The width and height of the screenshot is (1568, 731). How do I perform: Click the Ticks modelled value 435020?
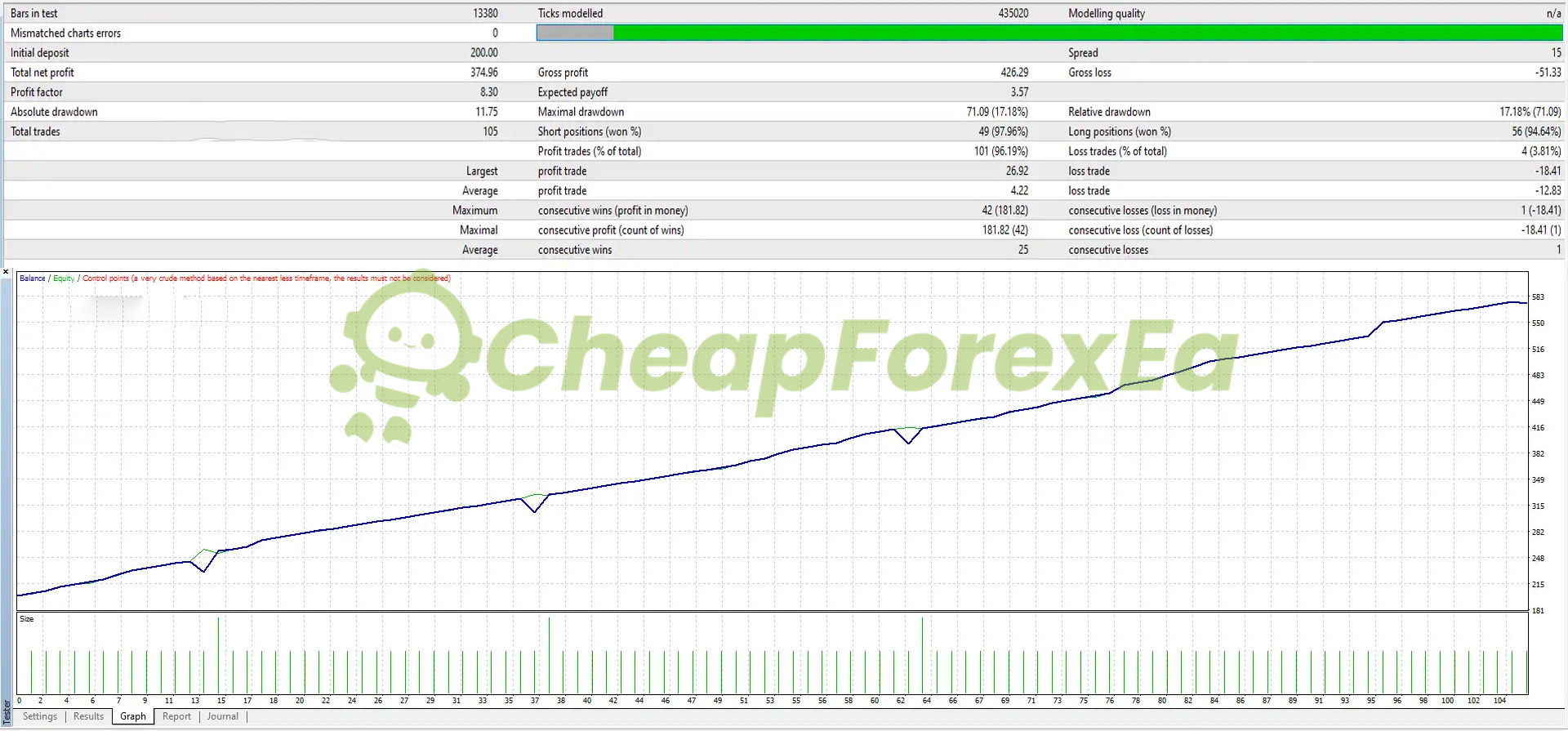[1013, 14]
